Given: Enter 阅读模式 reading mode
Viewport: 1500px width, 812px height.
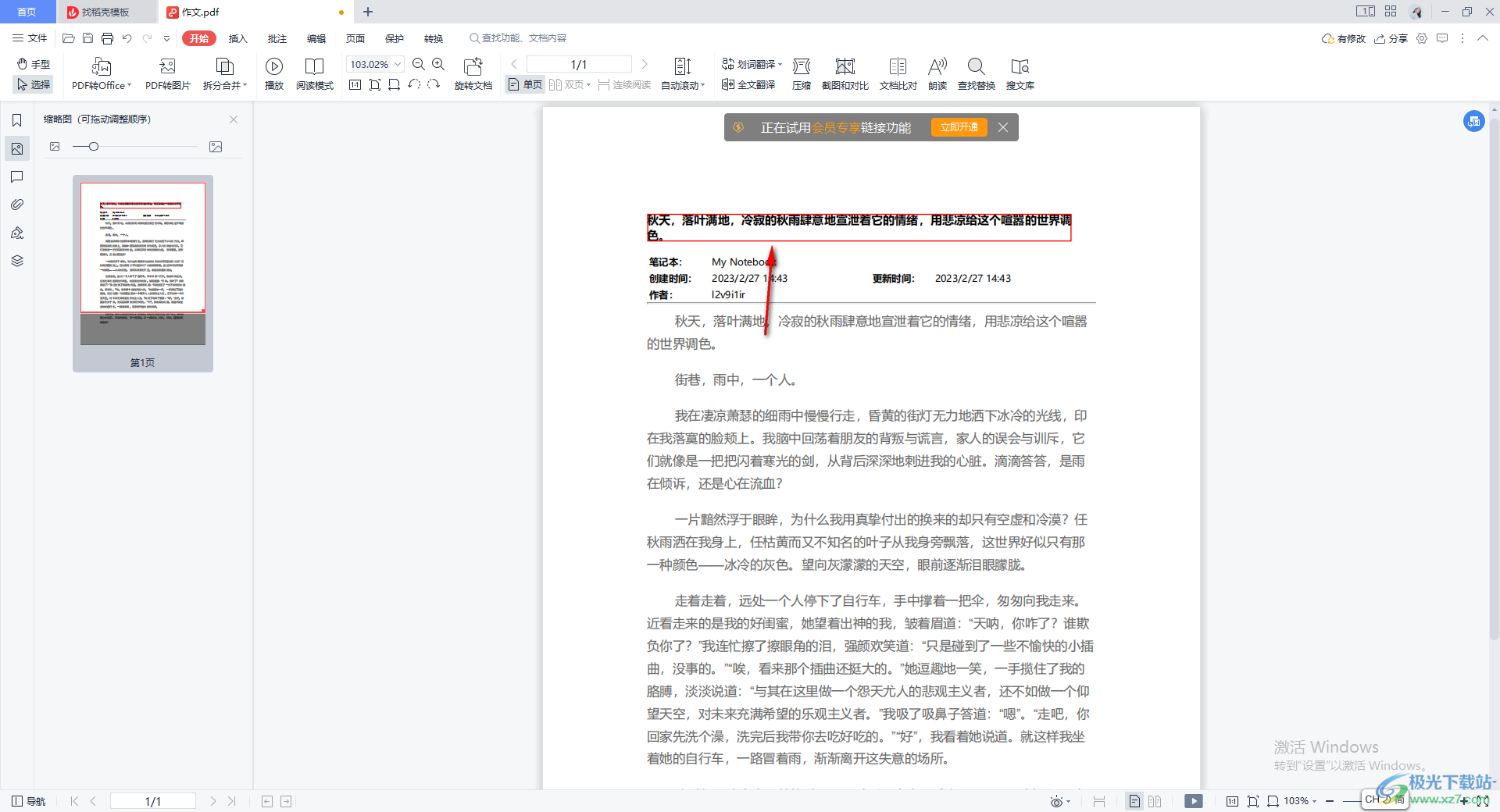Looking at the screenshot, I should [x=315, y=74].
